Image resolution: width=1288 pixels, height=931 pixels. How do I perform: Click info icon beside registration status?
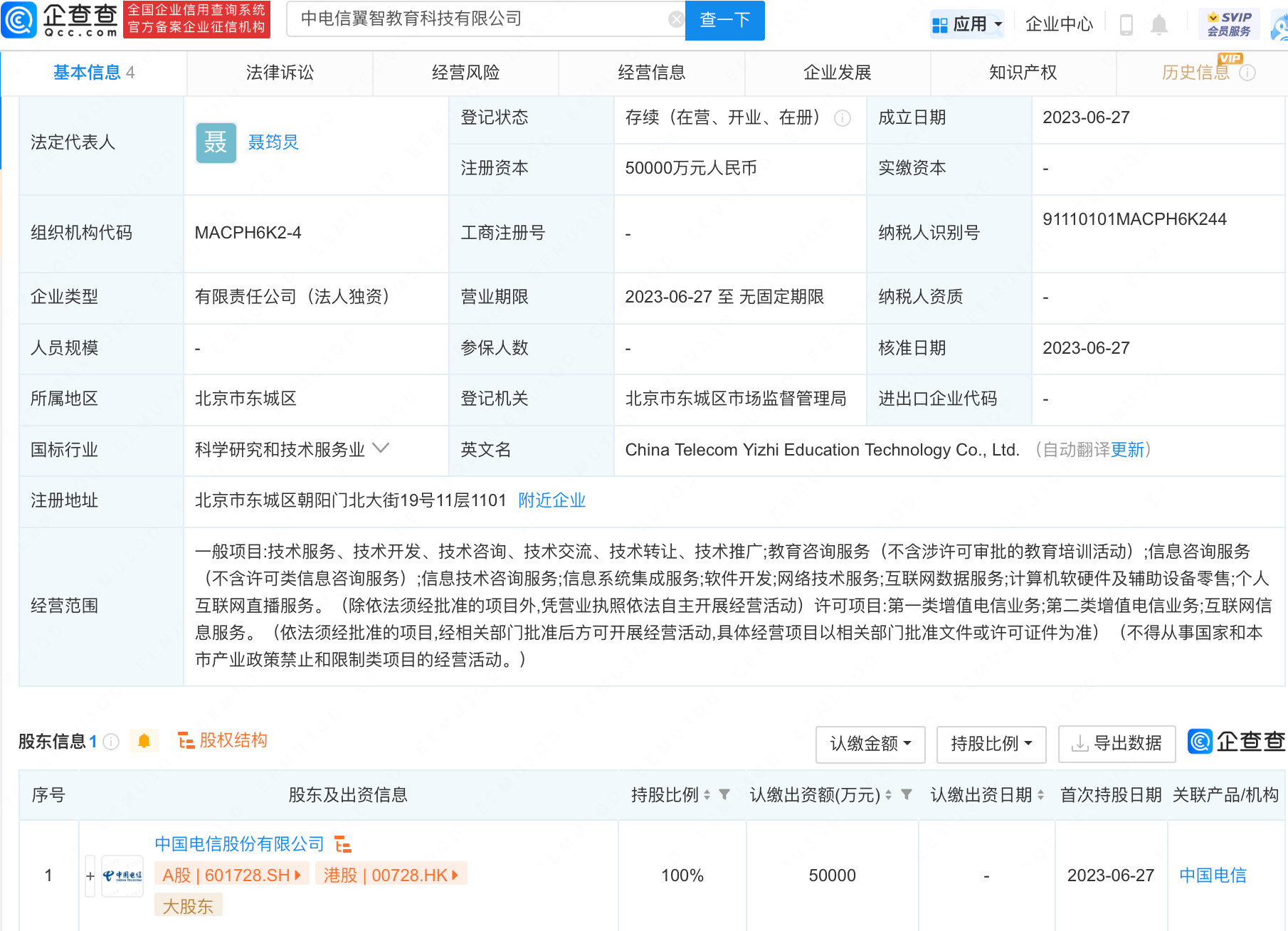pyautogui.click(x=843, y=118)
